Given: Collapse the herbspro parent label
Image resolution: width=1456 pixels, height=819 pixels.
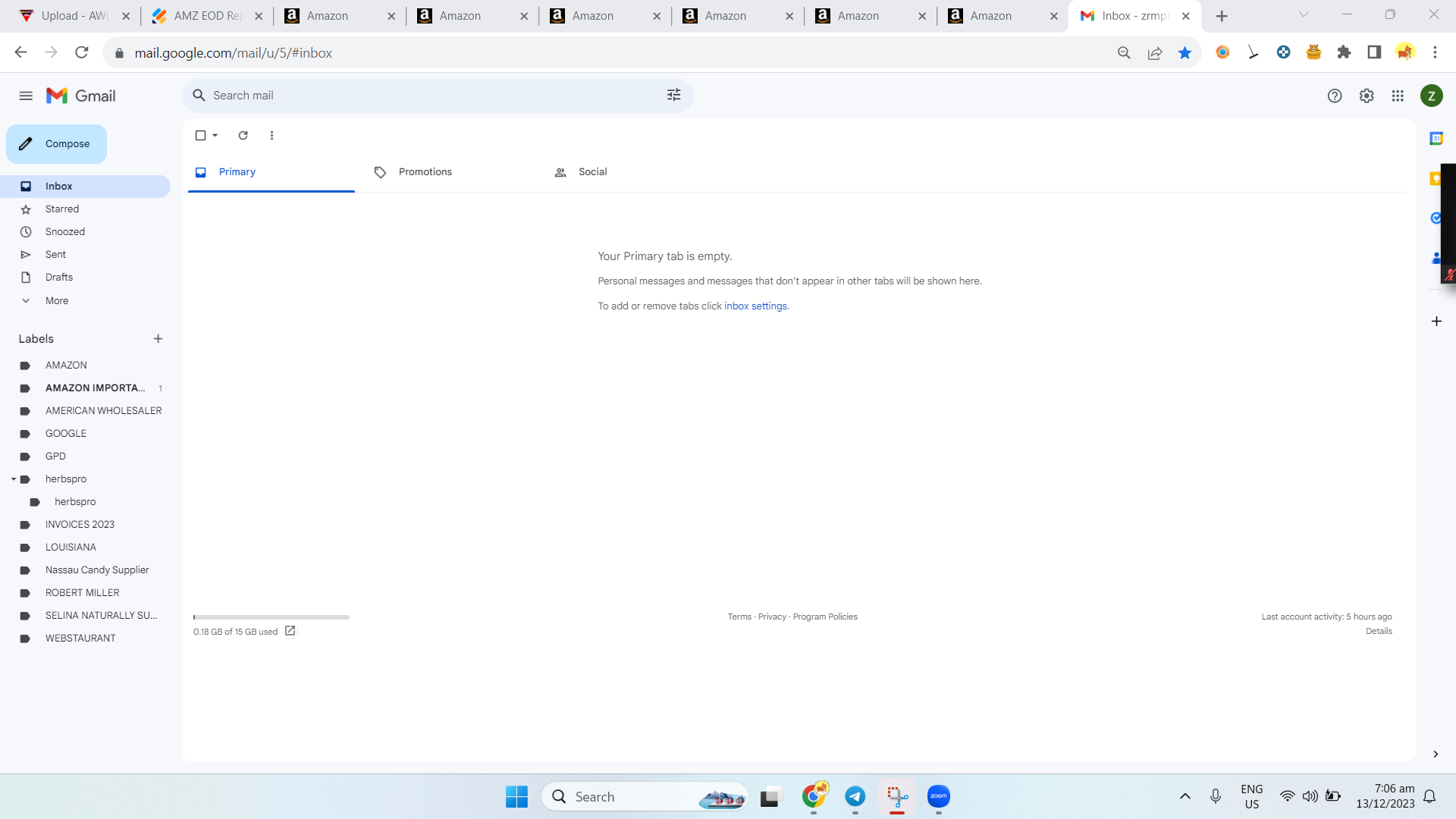Looking at the screenshot, I should [14, 479].
